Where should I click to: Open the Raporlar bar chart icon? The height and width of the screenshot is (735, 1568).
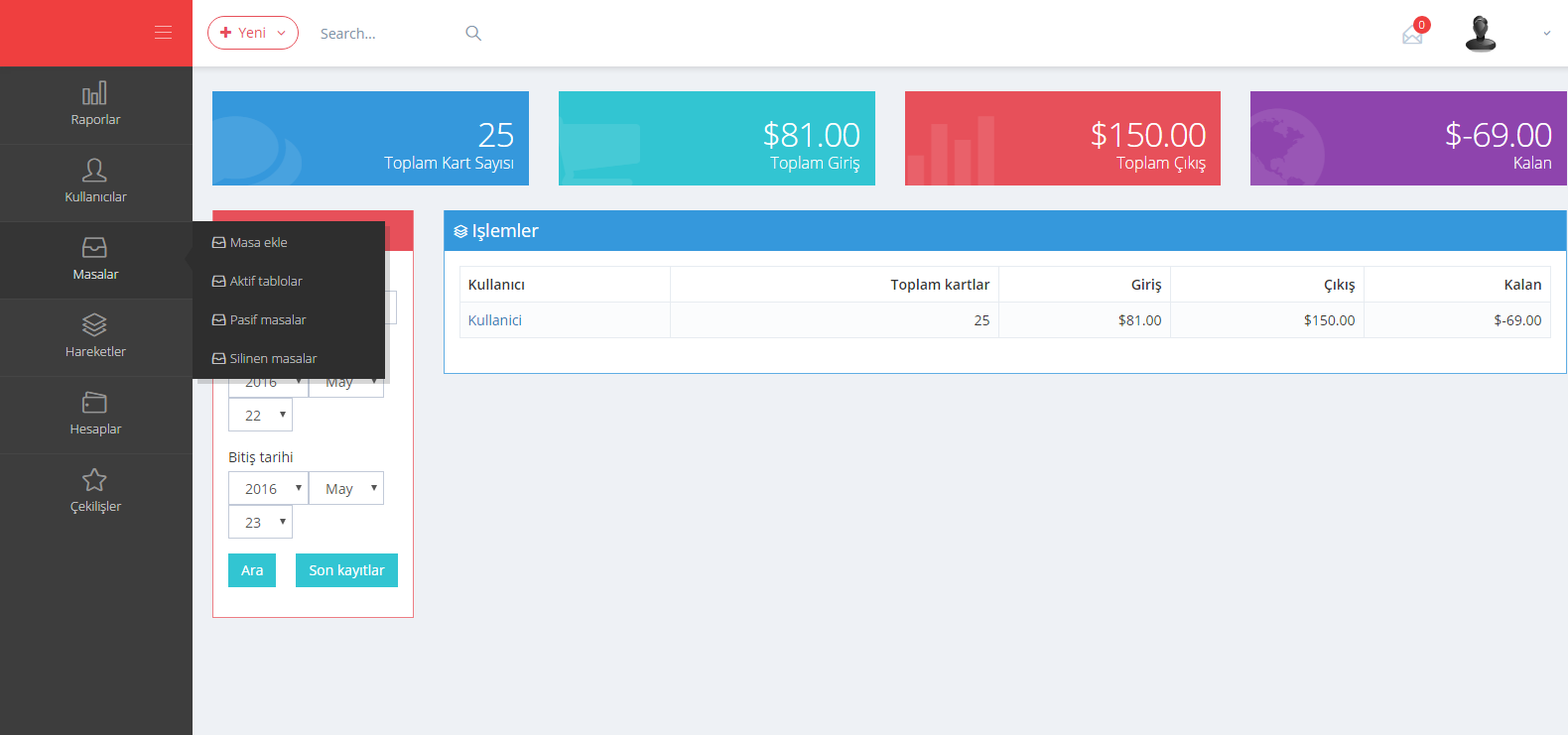(x=94, y=93)
